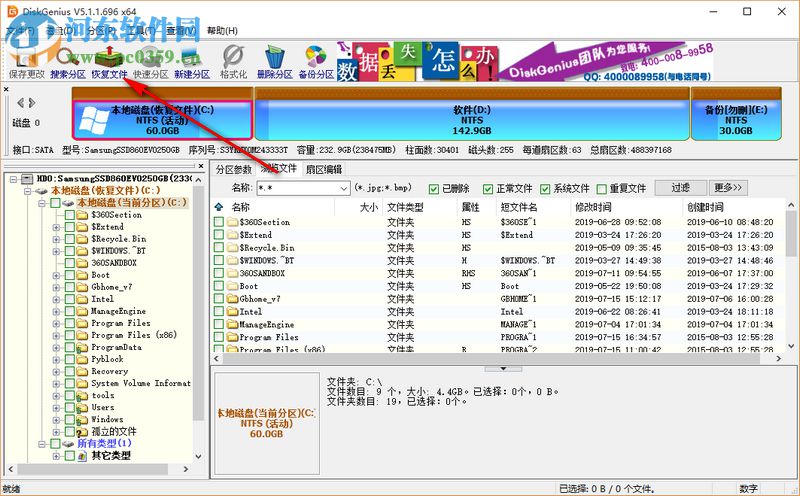Viewport: 800px width, 496px height.
Task: Toggle the 正常文件 checkbox
Action: click(x=488, y=189)
